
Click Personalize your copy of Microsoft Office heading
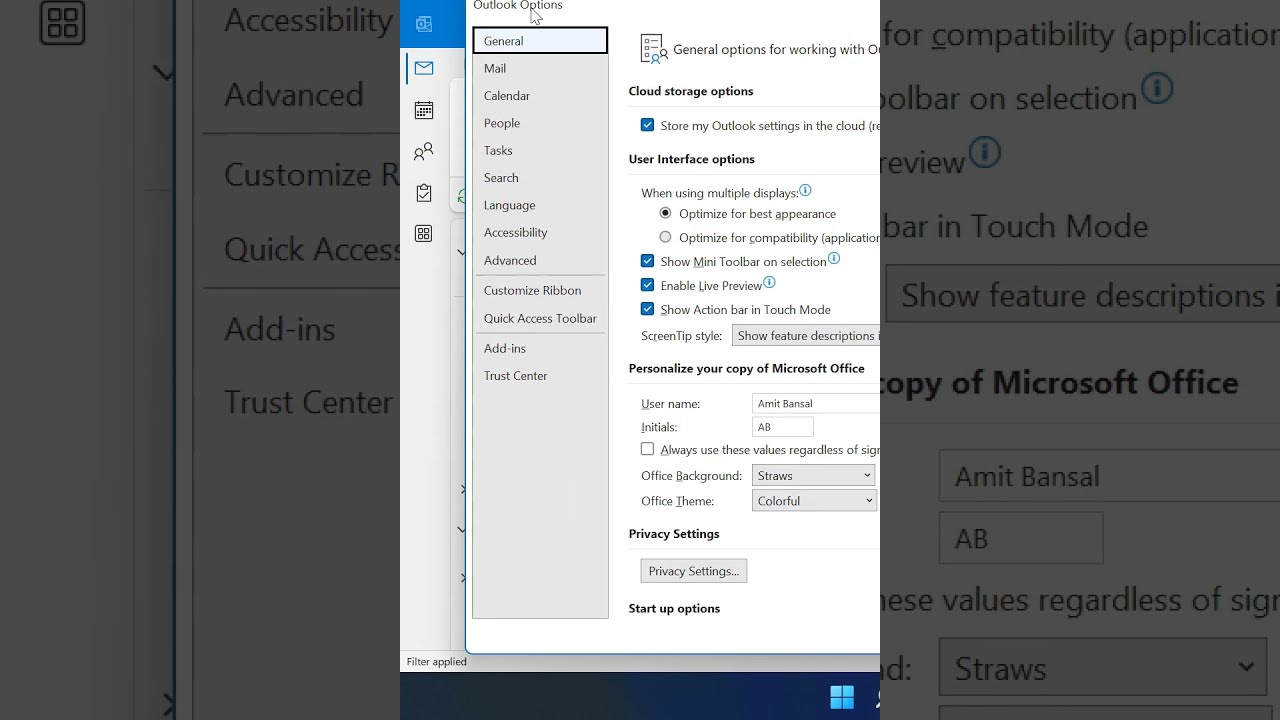click(x=747, y=368)
